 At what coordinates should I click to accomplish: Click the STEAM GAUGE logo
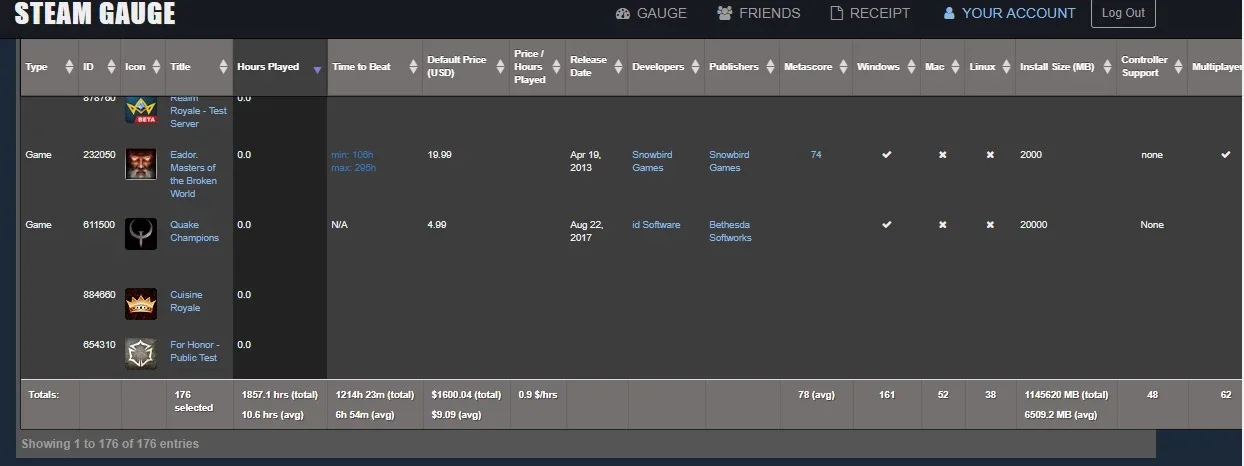[x=95, y=13]
